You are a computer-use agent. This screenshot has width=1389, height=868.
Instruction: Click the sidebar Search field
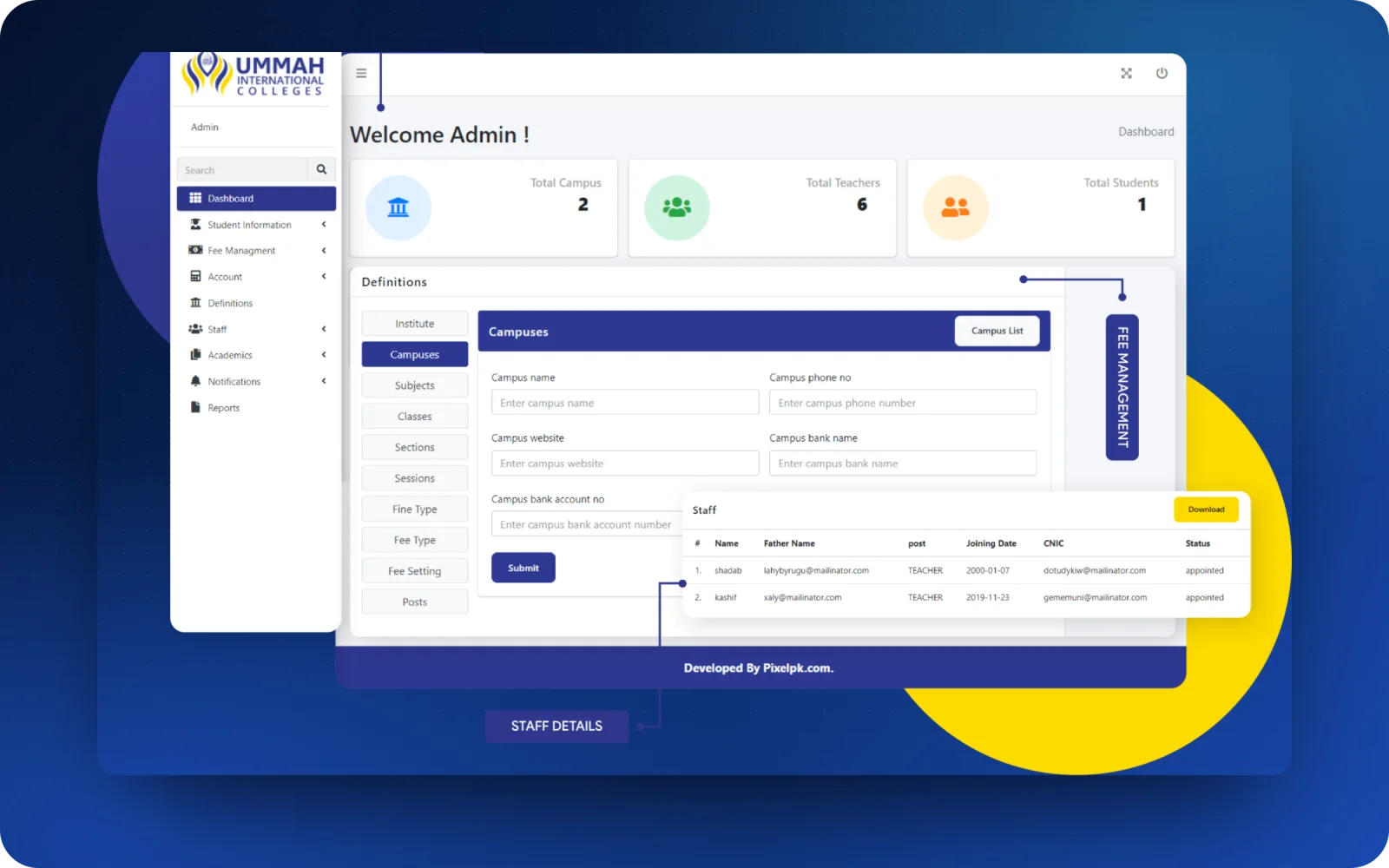(x=242, y=169)
